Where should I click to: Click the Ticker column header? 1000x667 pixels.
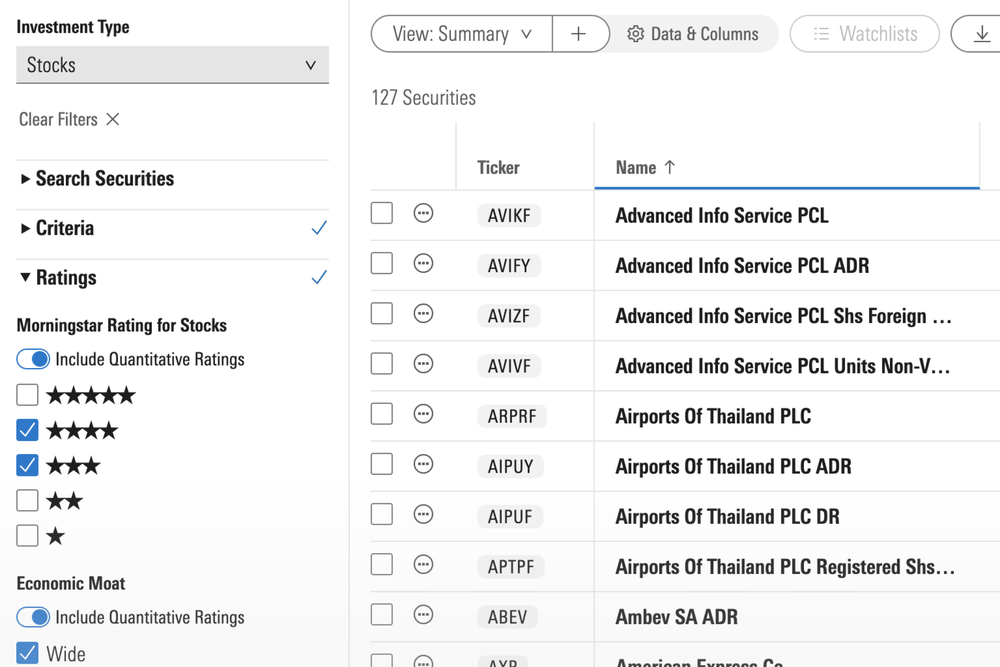498,168
